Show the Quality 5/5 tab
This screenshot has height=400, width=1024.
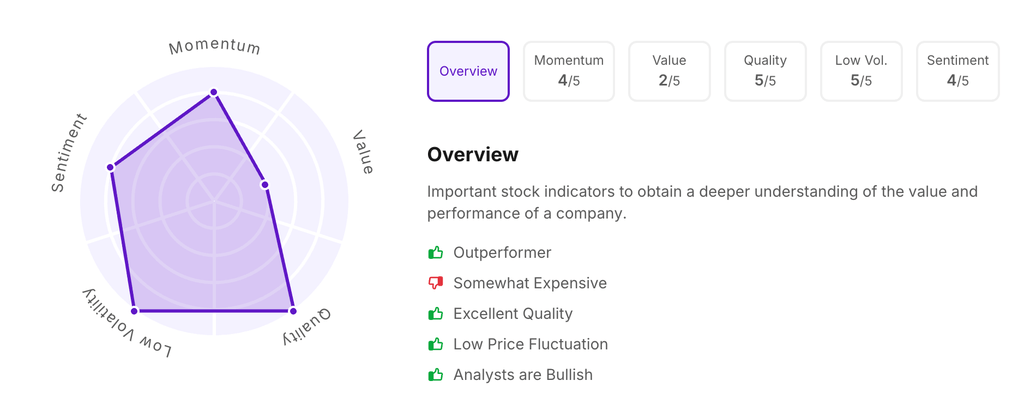tap(765, 71)
